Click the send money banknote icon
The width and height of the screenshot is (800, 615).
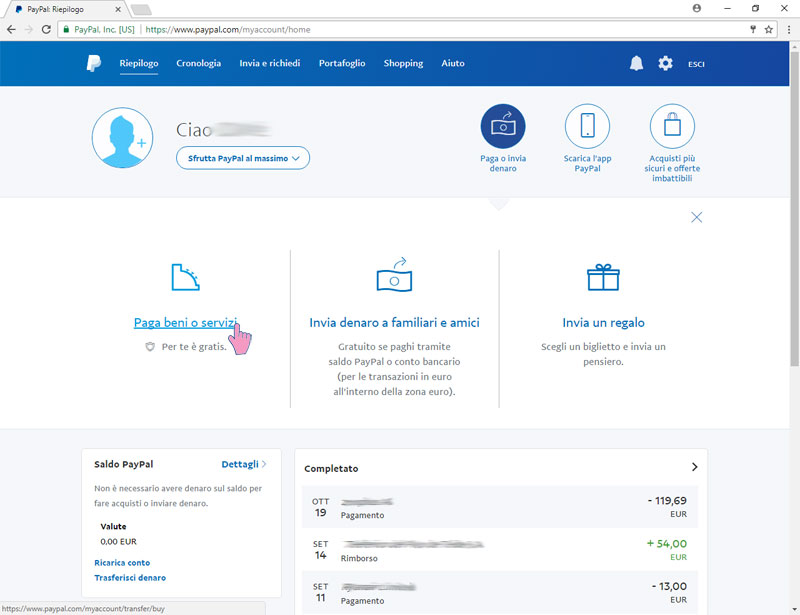[394, 275]
